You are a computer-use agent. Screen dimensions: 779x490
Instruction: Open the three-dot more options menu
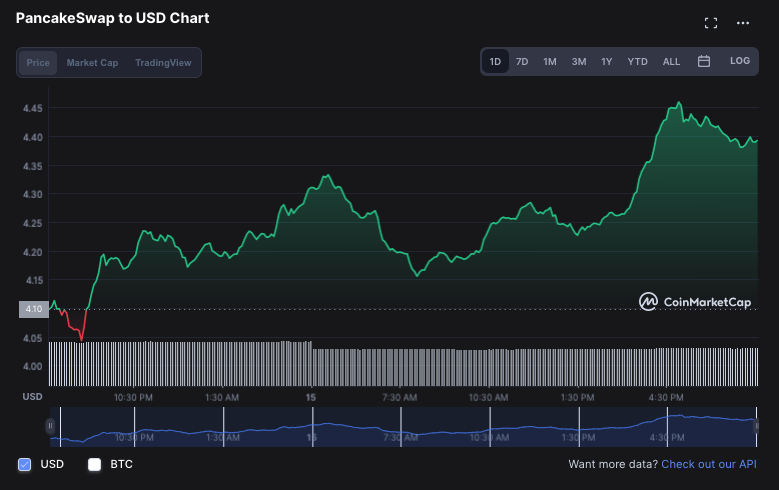tap(743, 23)
